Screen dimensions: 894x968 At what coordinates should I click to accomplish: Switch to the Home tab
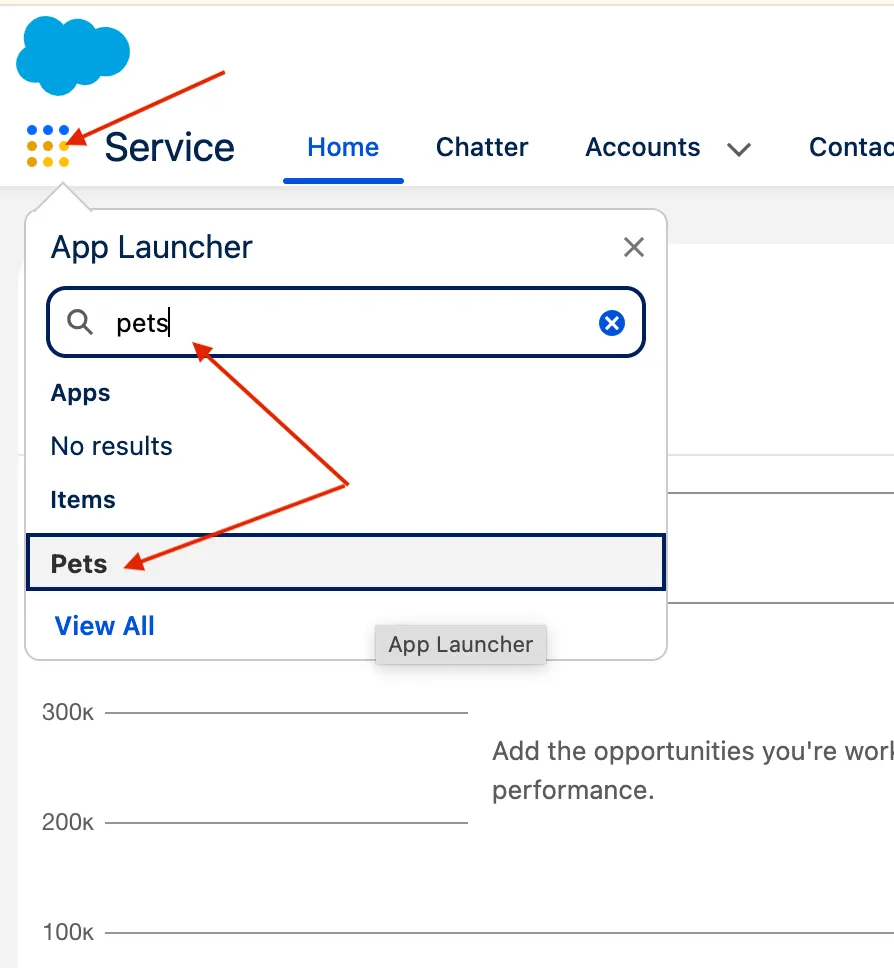click(343, 147)
